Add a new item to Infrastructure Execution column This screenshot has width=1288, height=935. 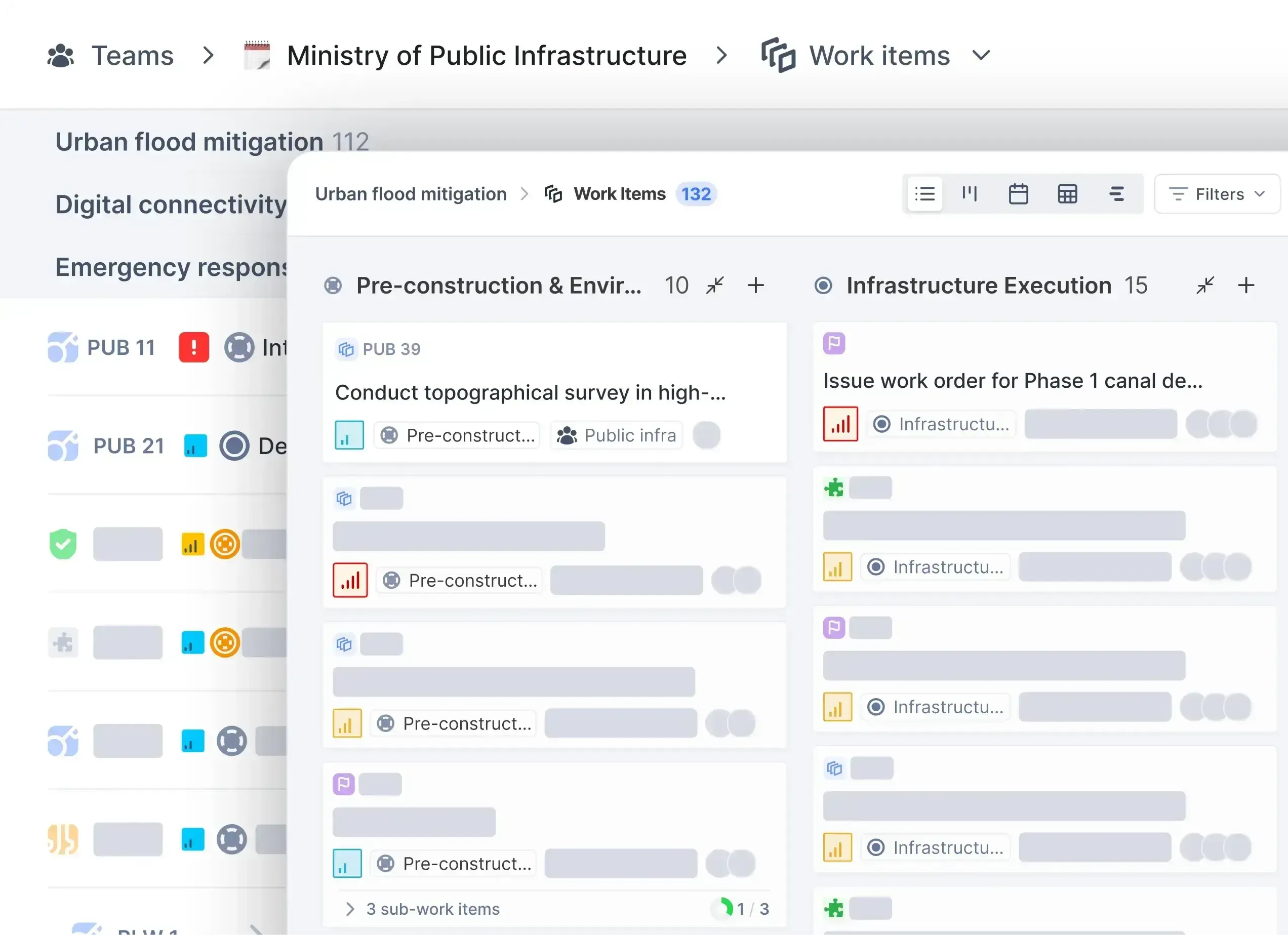point(1246,286)
